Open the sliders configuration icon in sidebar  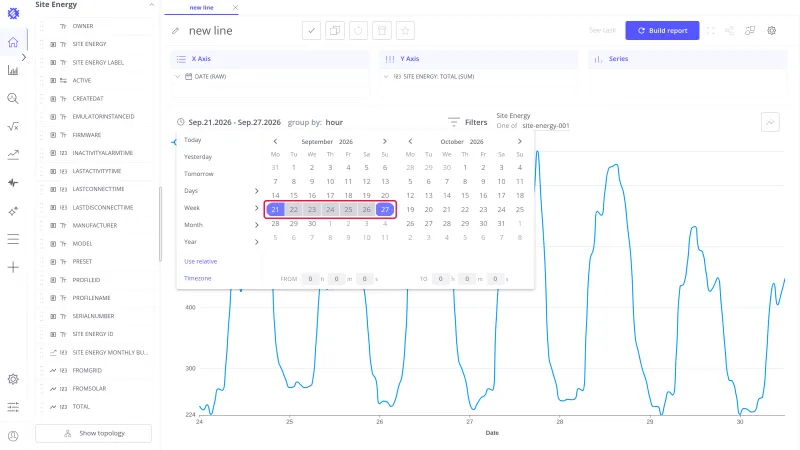[13, 407]
